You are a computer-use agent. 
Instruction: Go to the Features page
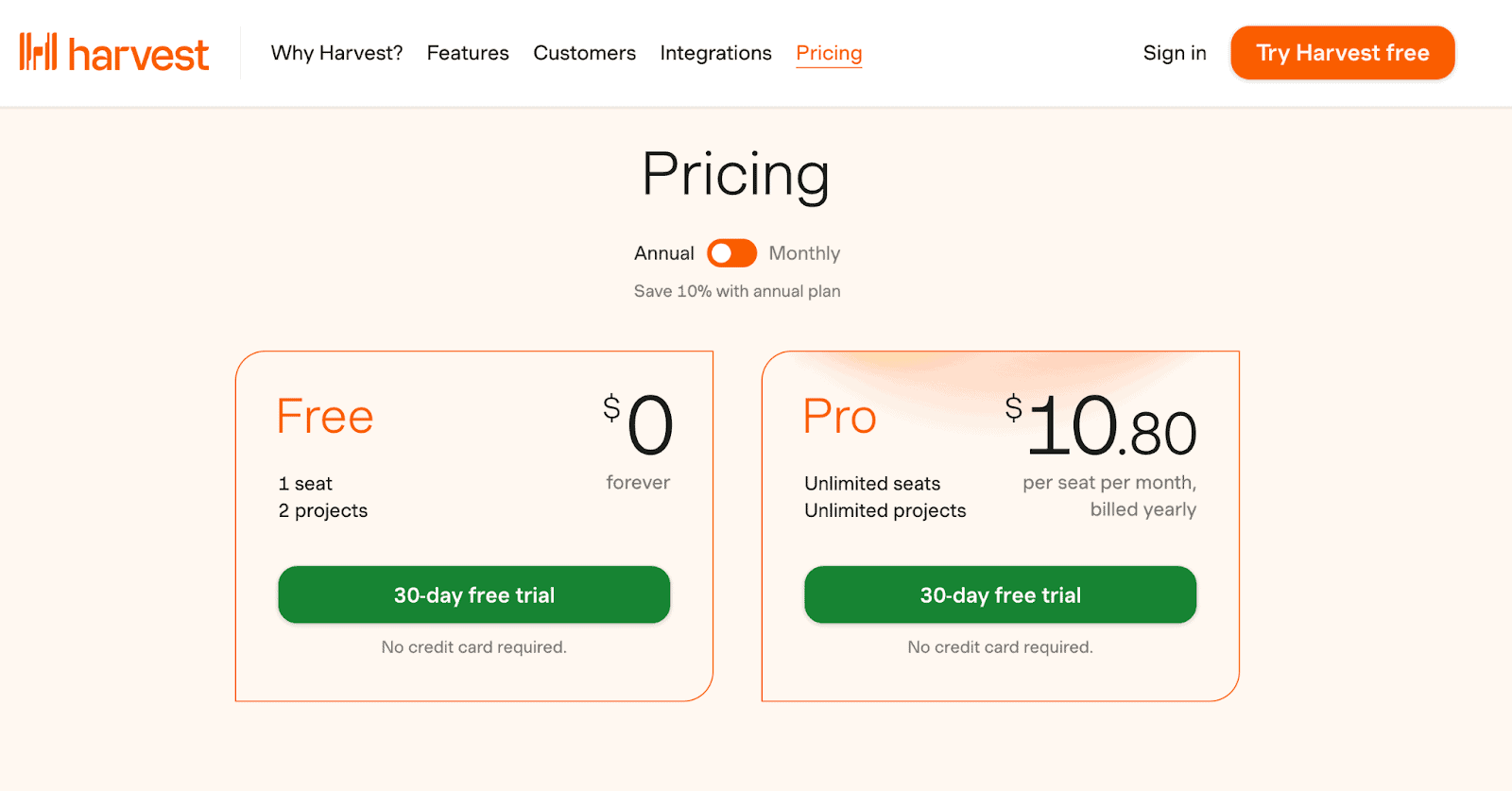[468, 53]
